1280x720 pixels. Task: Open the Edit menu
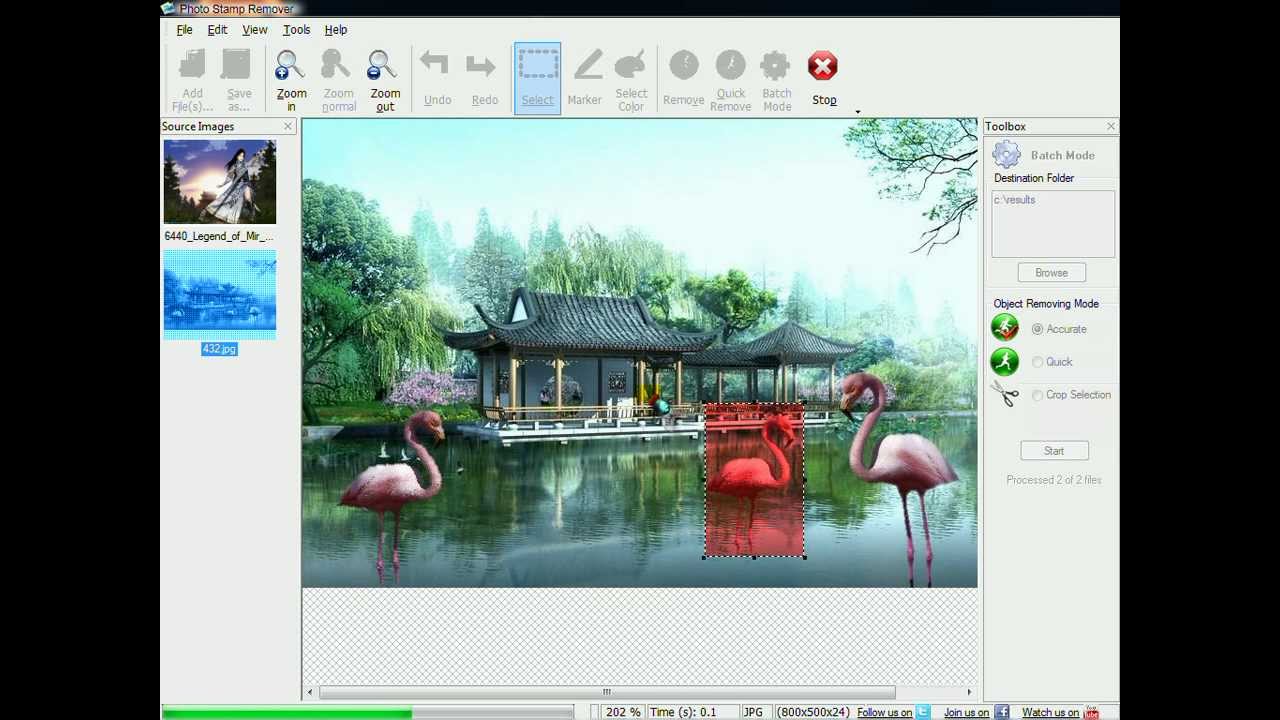(217, 30)
